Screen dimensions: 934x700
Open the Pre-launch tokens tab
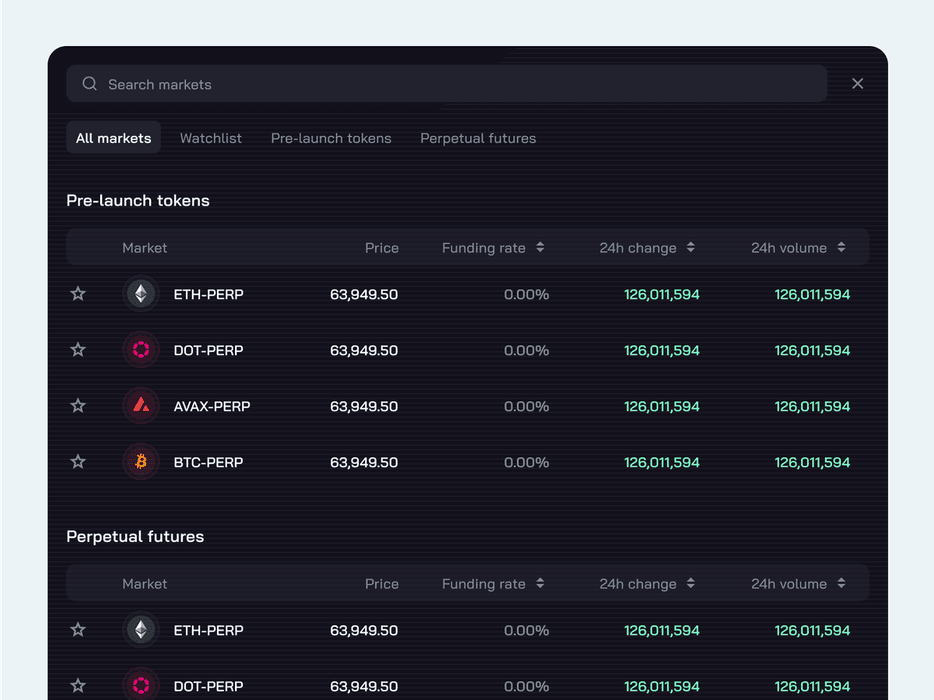[331, 138]
